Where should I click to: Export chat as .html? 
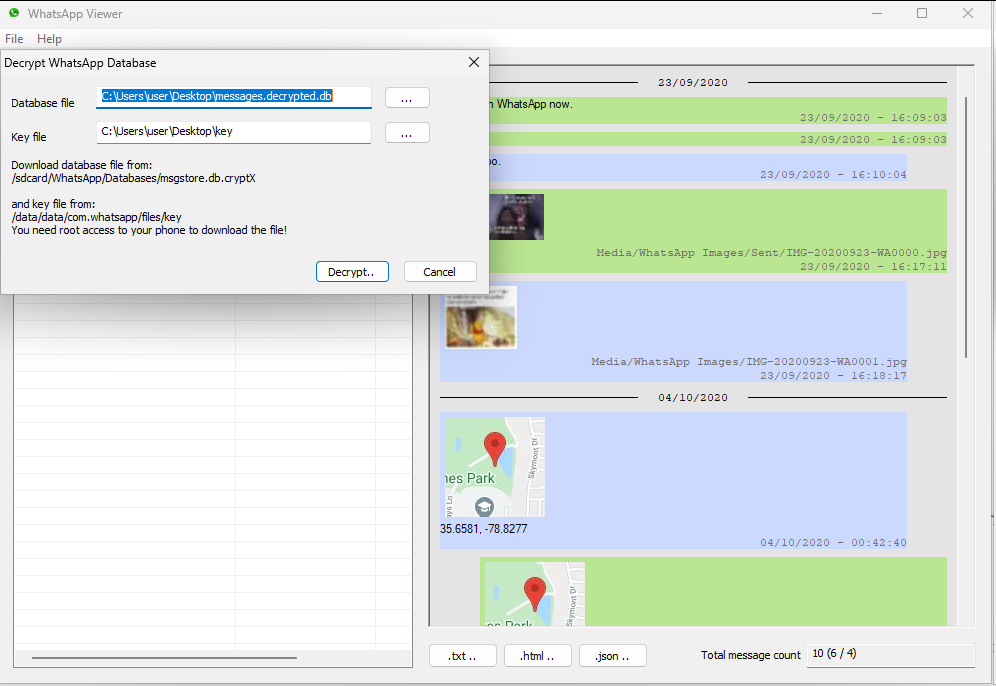pyautogui.click(x=537, y=656)
